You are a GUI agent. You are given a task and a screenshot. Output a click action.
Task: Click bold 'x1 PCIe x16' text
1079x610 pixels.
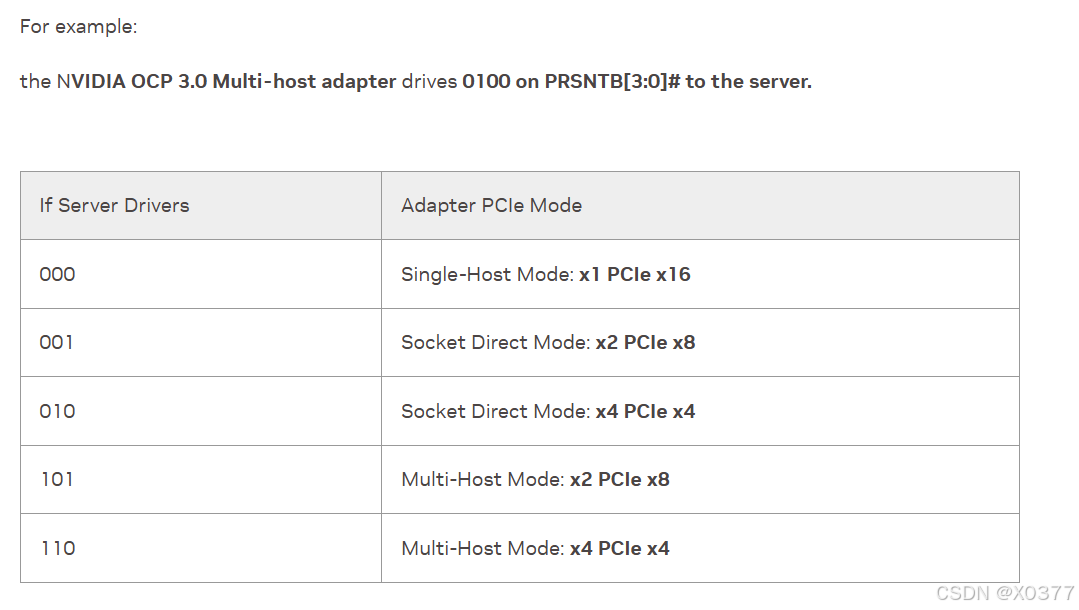tap(634, 274)
